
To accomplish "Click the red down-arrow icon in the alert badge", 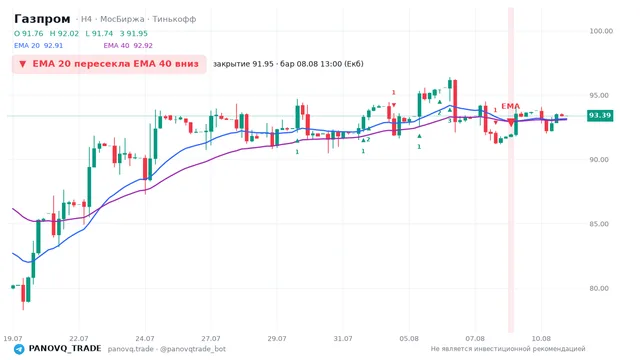I will pyautogui.click(x=23, y=64).
